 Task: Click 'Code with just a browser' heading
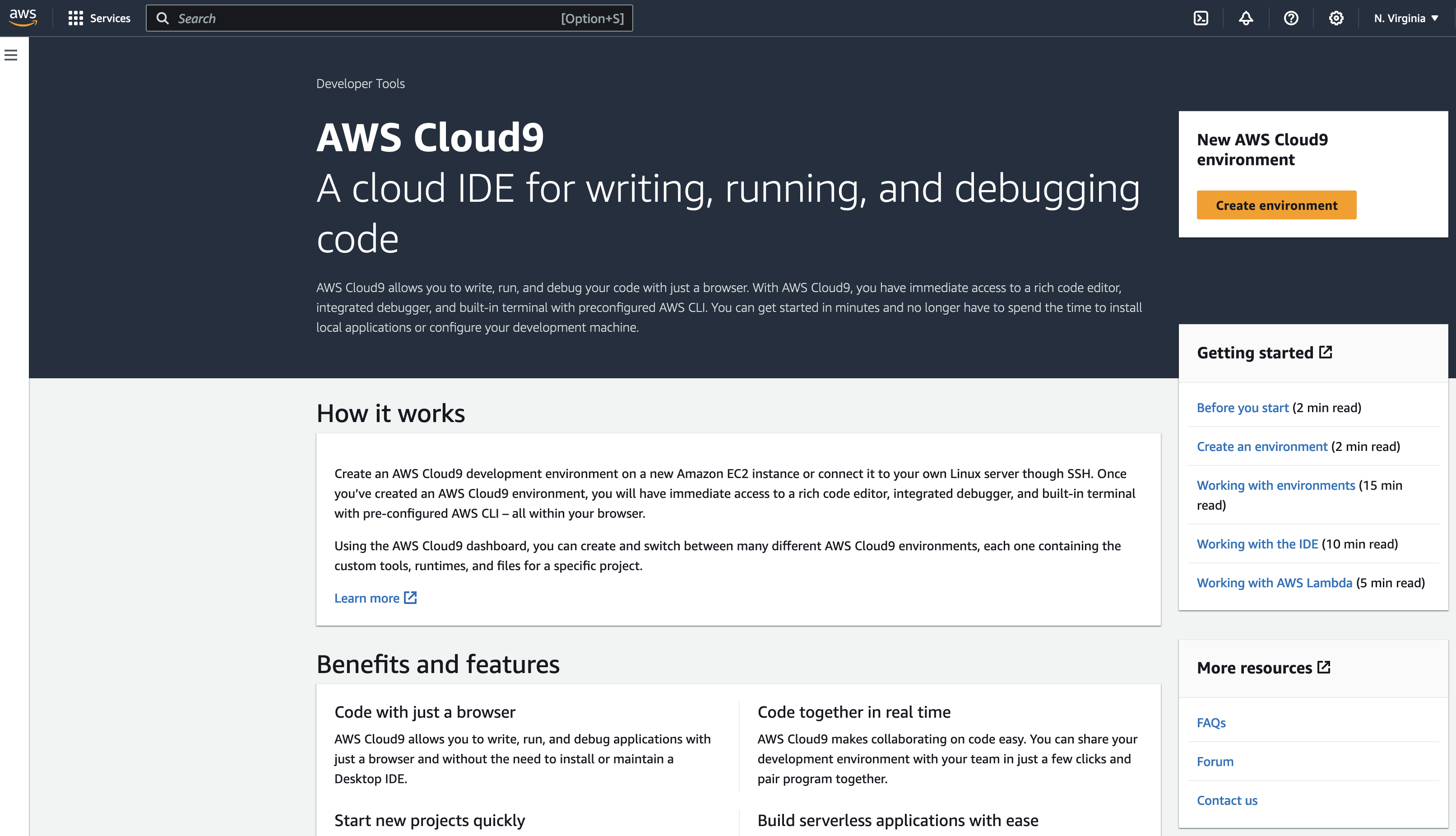(x=425, y=712)
